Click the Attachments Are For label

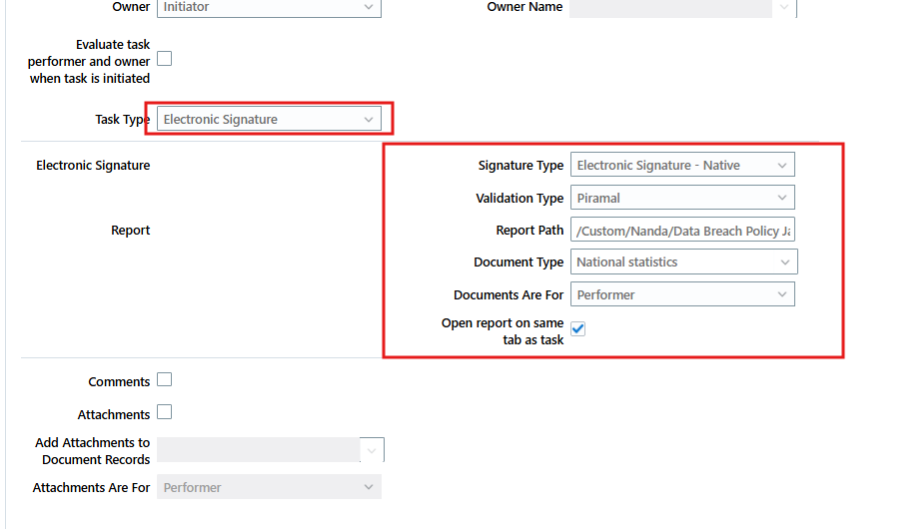click(91, 488)
